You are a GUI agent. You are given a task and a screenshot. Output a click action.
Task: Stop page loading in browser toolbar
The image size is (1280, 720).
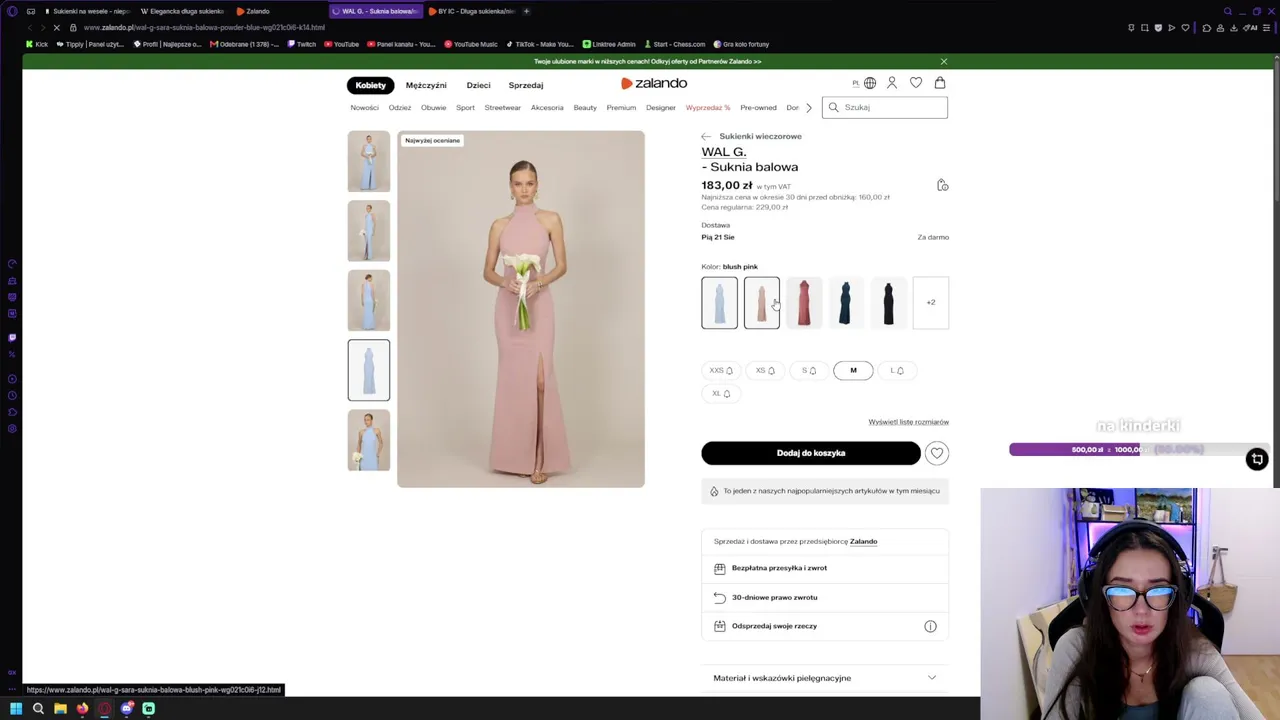click(58, 28)
